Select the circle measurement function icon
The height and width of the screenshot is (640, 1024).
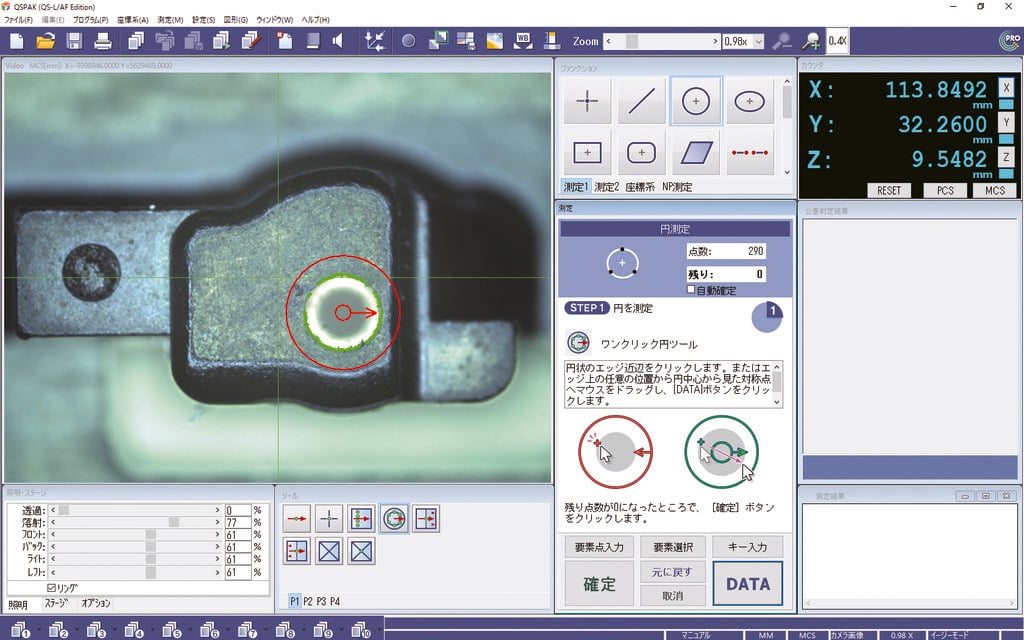pos(696,100)
